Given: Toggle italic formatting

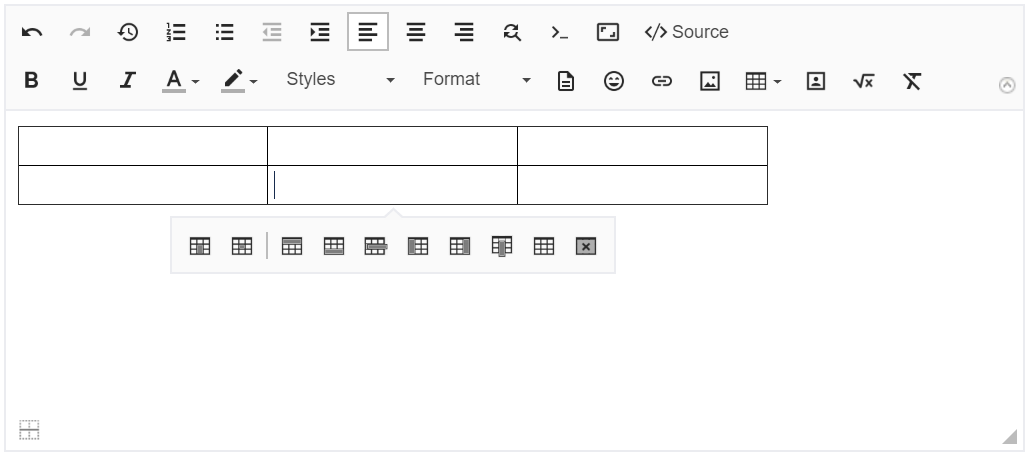Looking at the screenshot, I should point(127,81).
